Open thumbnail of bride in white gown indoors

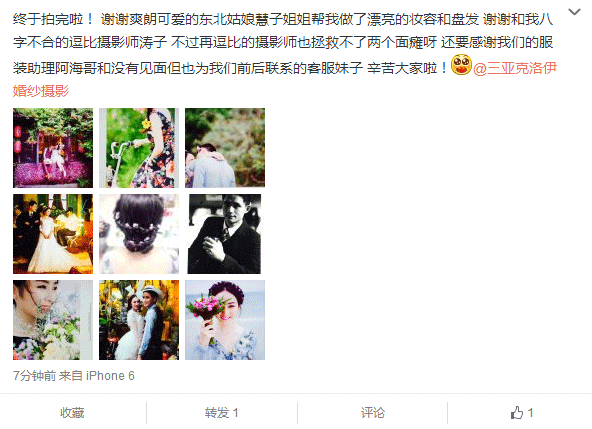coord(53,234)
